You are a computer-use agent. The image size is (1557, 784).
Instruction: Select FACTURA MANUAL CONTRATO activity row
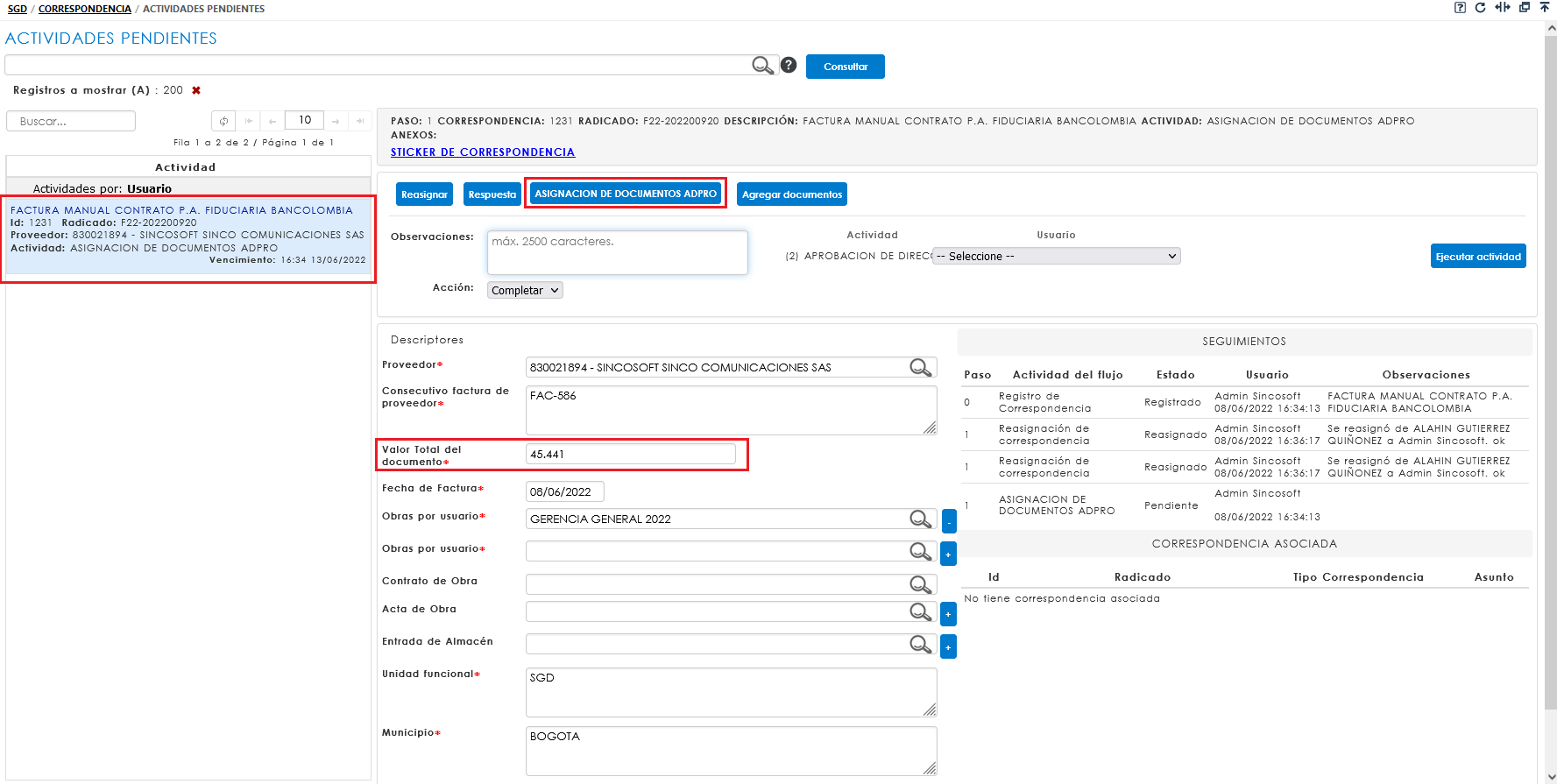(x=188, y=236)
